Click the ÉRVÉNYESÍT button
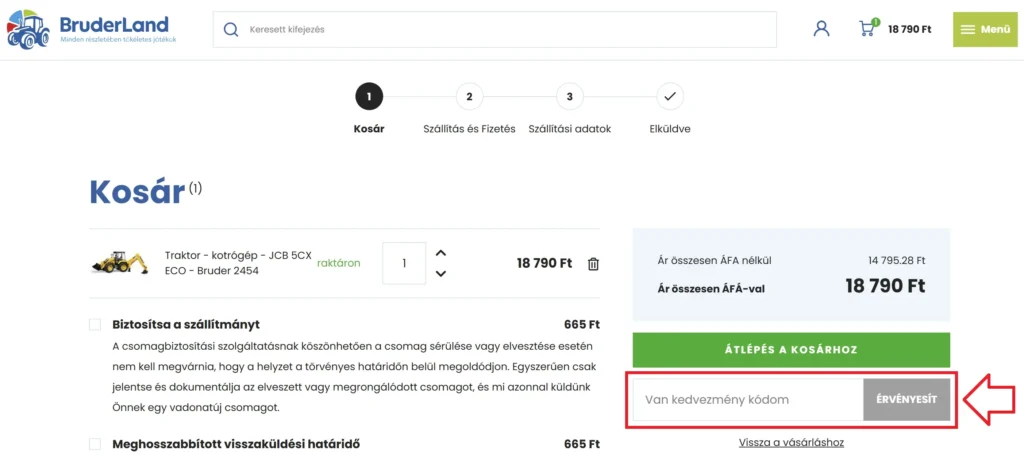 pos(906,399)
